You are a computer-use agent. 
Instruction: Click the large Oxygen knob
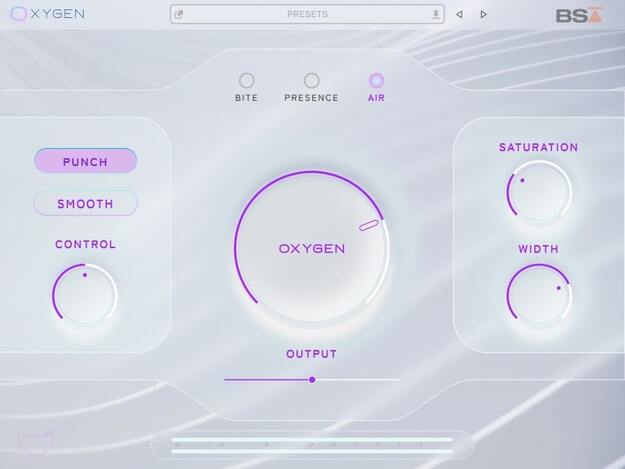pos(312,248)
